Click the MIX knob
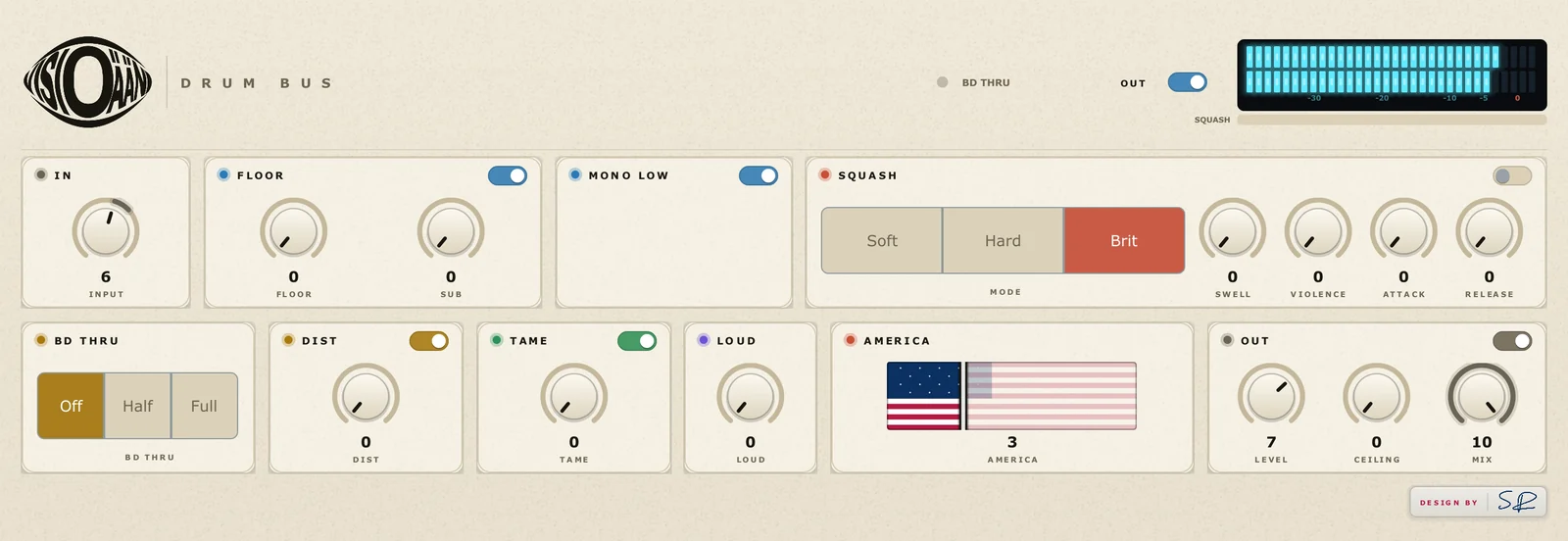The width and height of the screenshot is (1568, 541). click(x=1482, y=397)
